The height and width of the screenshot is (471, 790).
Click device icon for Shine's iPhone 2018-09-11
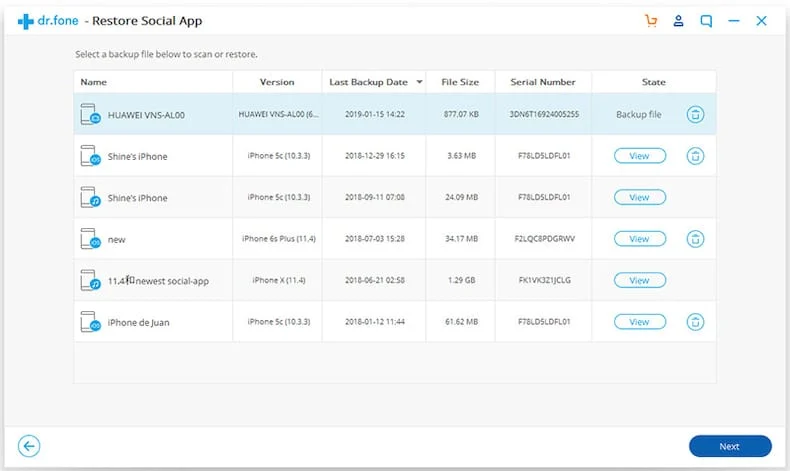[x=91, y=197]
